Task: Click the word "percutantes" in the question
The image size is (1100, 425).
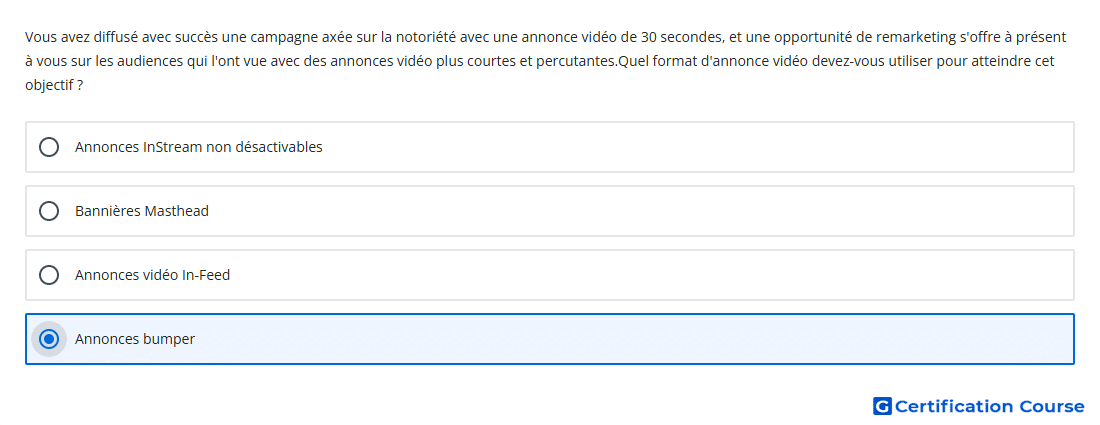Action: coord(577,61)
